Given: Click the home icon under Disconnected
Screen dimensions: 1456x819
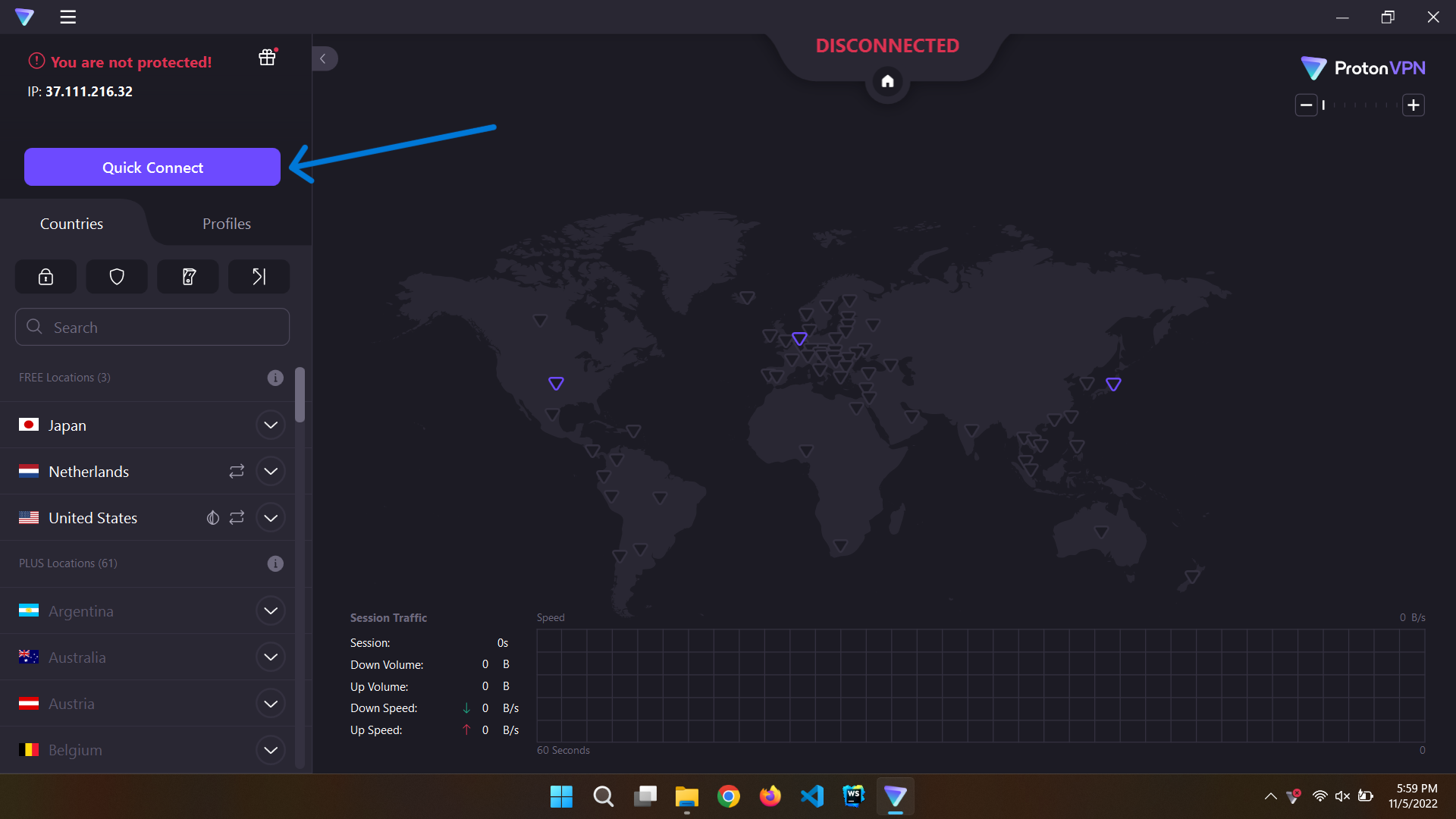Looking at the screenshot, I should tap(887, 81).
